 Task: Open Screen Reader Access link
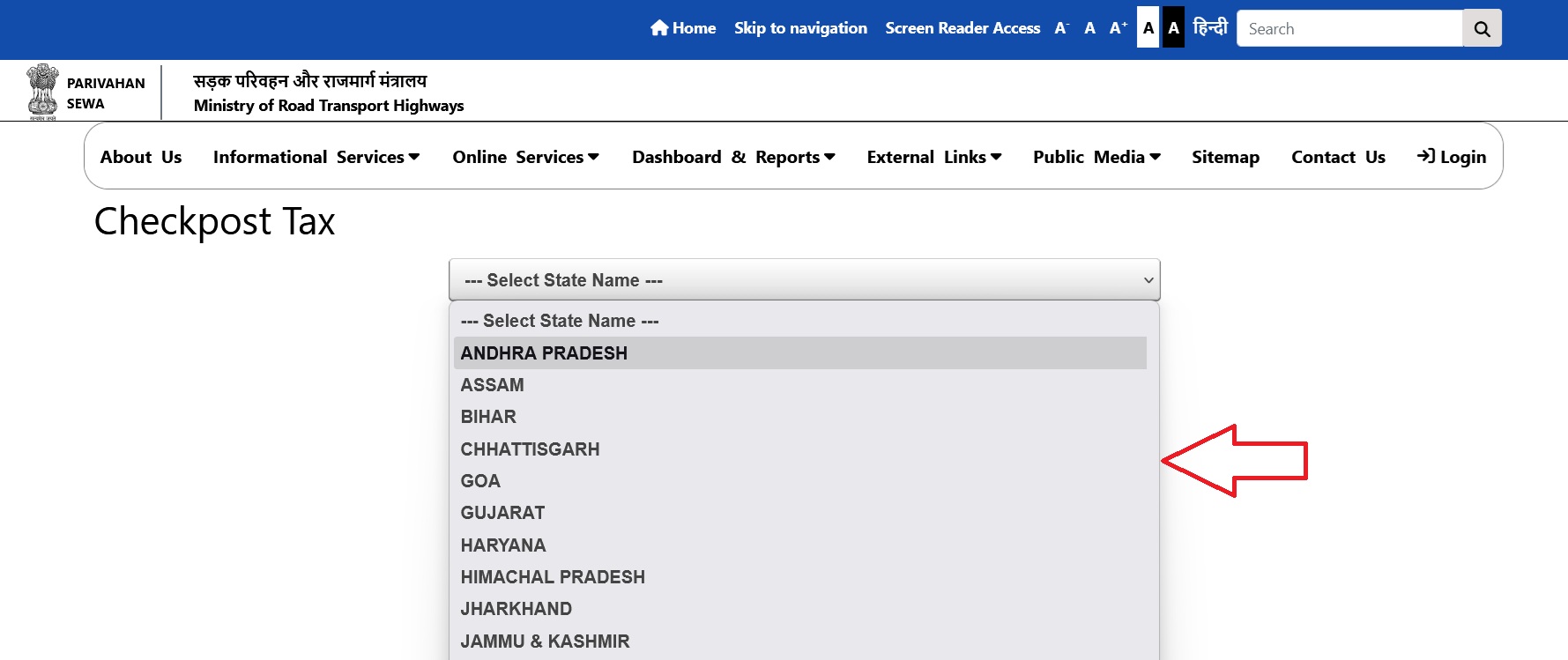962,28
